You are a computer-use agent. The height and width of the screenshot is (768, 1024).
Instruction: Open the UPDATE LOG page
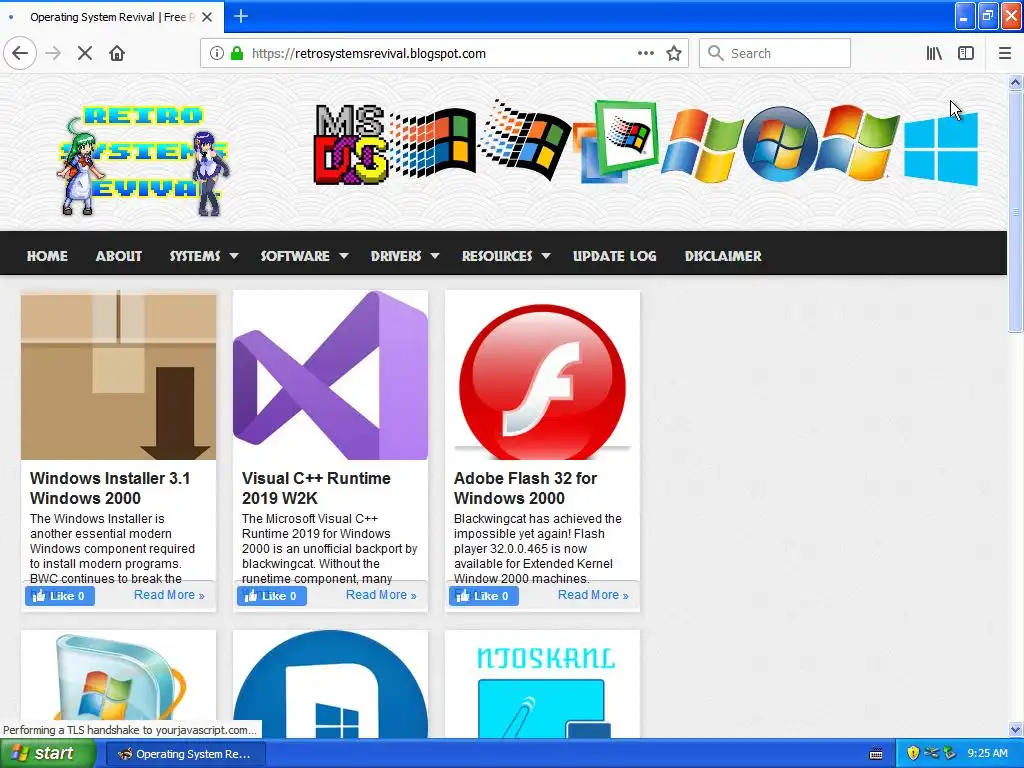(x=615, y=256)
